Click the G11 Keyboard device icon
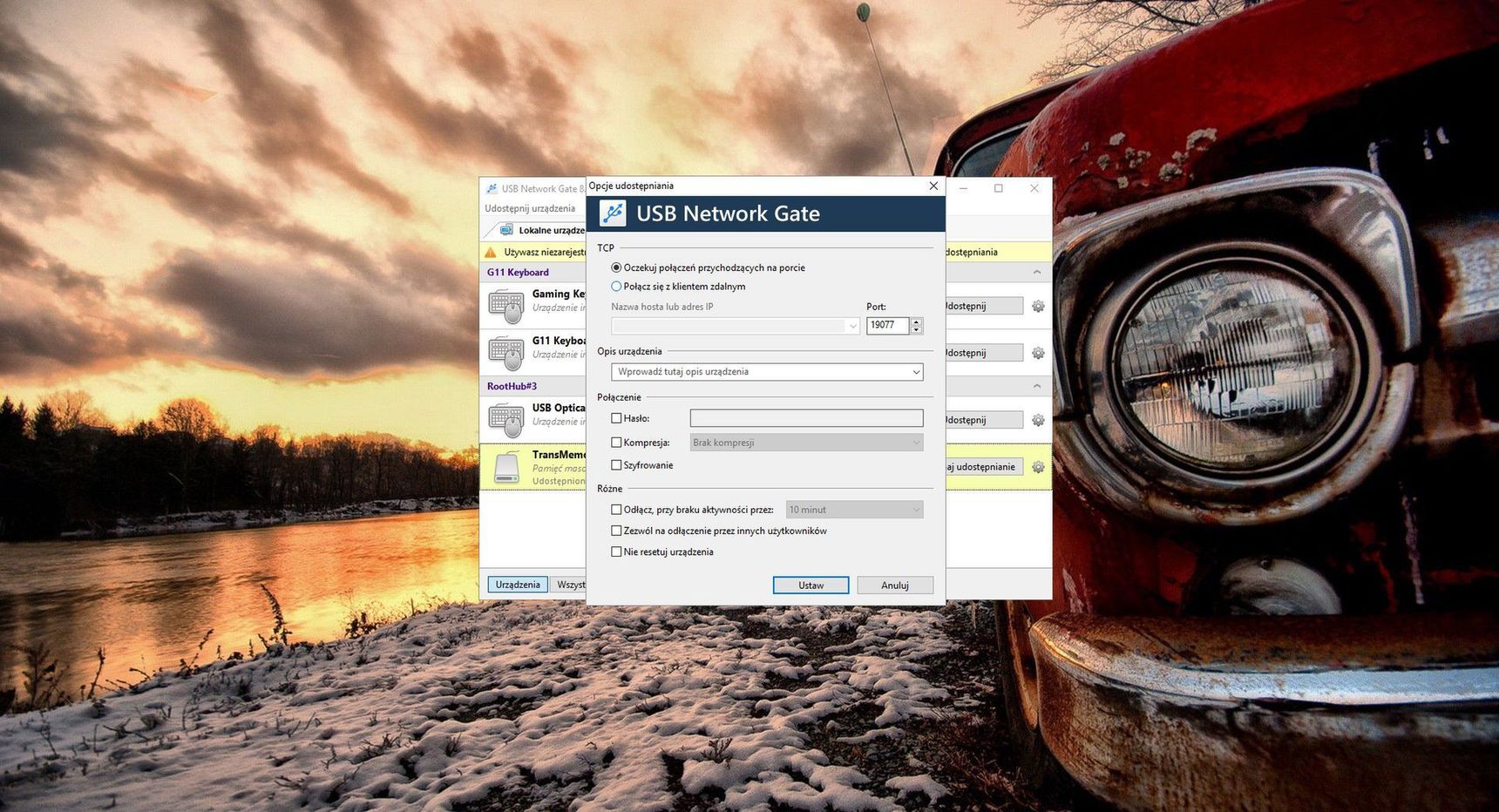The image size is (1499, 812). [506, 353]
